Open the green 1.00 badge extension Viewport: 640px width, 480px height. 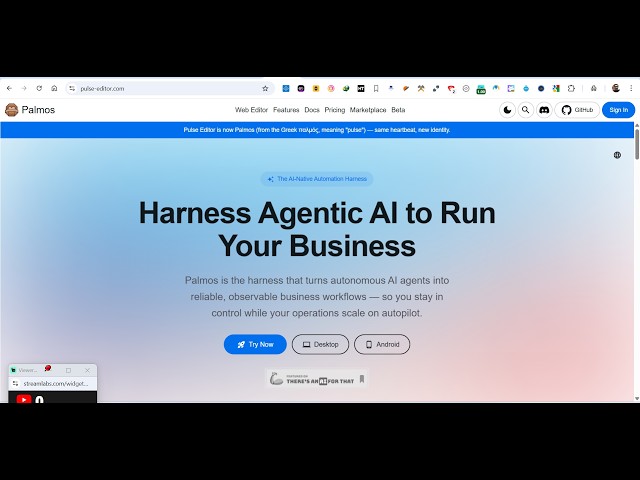[481, 89]
